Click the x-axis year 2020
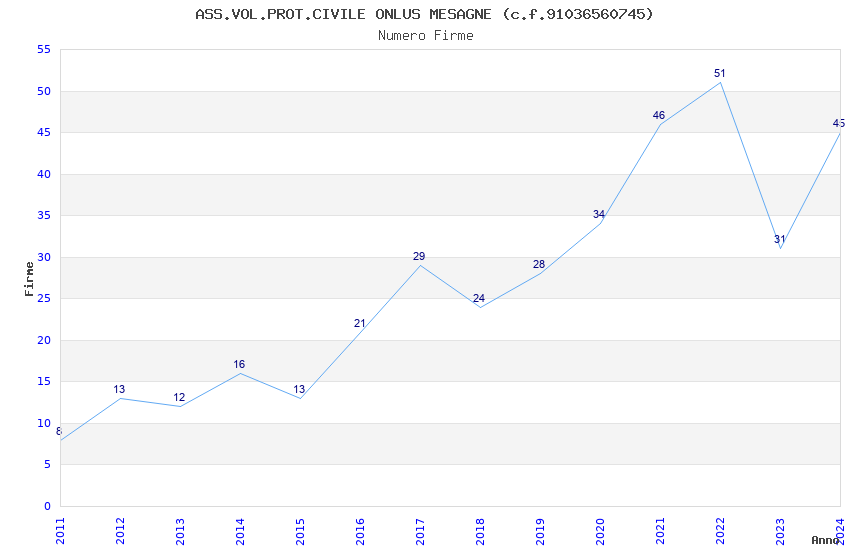The height and width of the screenshot is (550, 850). click(600, 531)
